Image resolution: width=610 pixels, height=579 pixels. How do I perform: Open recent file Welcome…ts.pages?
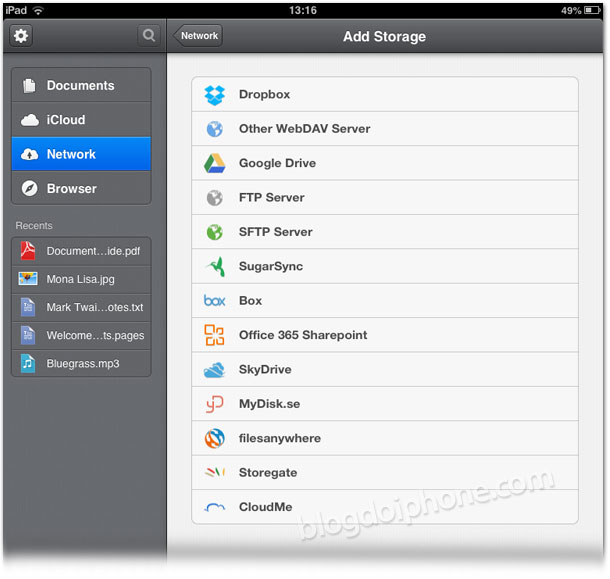pos(81,335)
